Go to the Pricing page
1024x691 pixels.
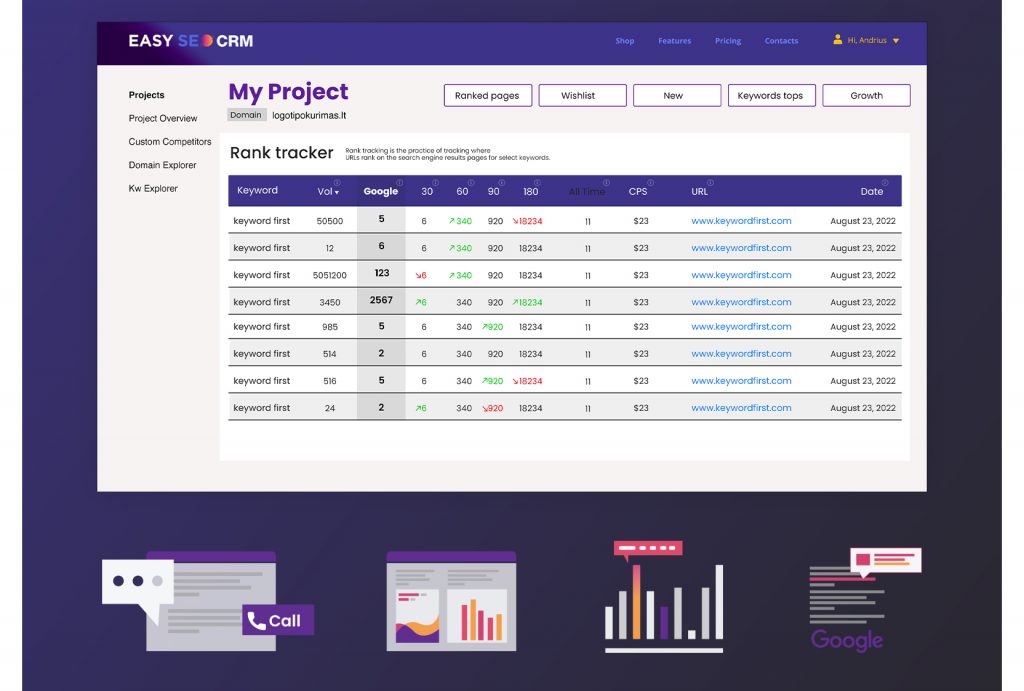click(728, 40)
